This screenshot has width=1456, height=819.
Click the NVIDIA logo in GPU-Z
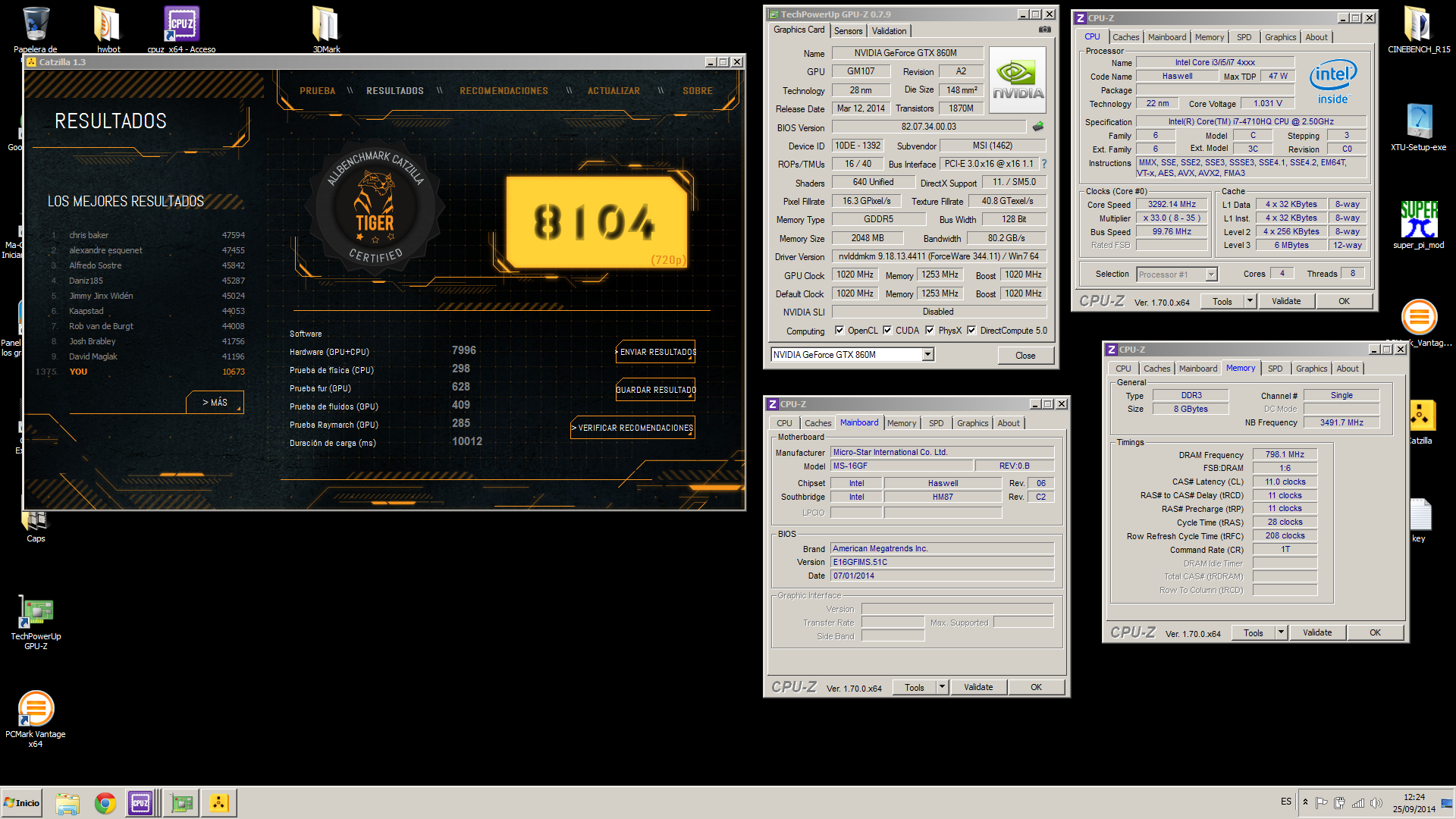click(1018, 80)
